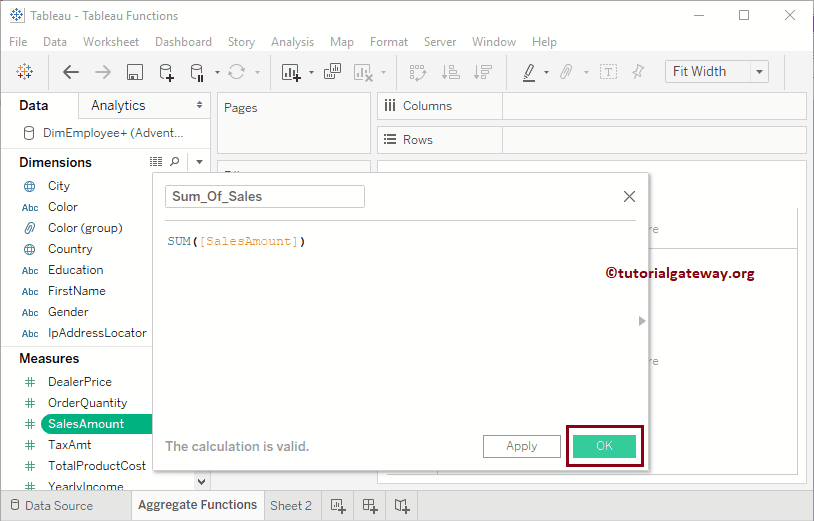814x521 pixels.
Task: Save the workbook with the disk icon
Action: point(134,72)
